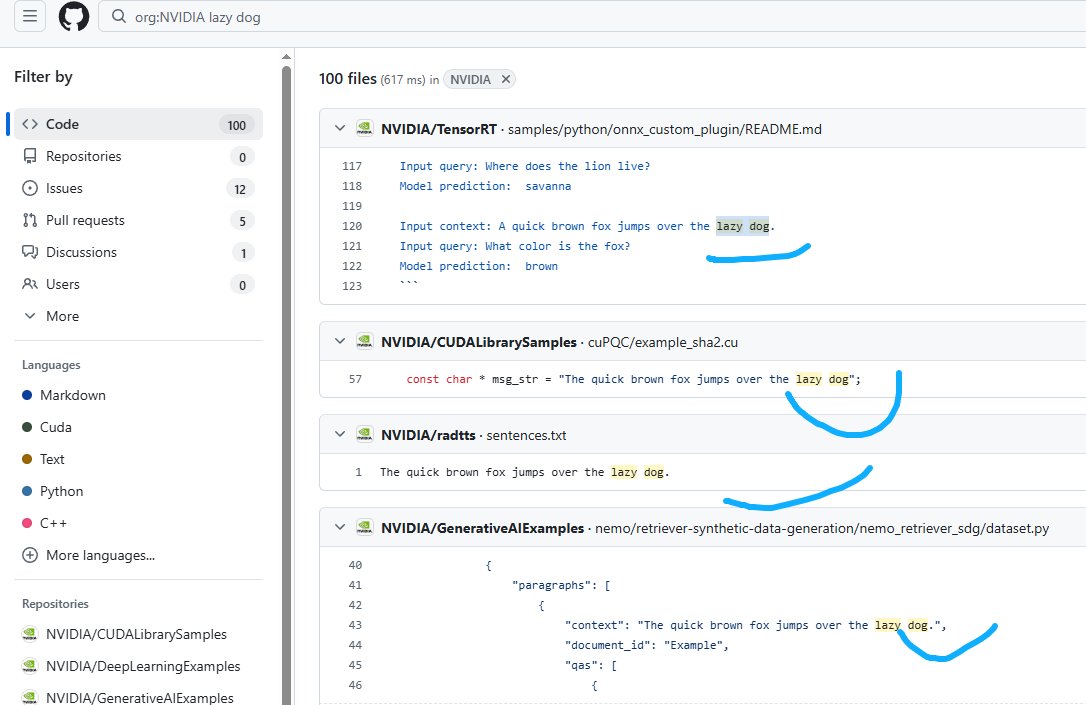Click the Issues count badge 12
The height and width of the screenshot is (705, 1086).
click(x=240, y=189)
